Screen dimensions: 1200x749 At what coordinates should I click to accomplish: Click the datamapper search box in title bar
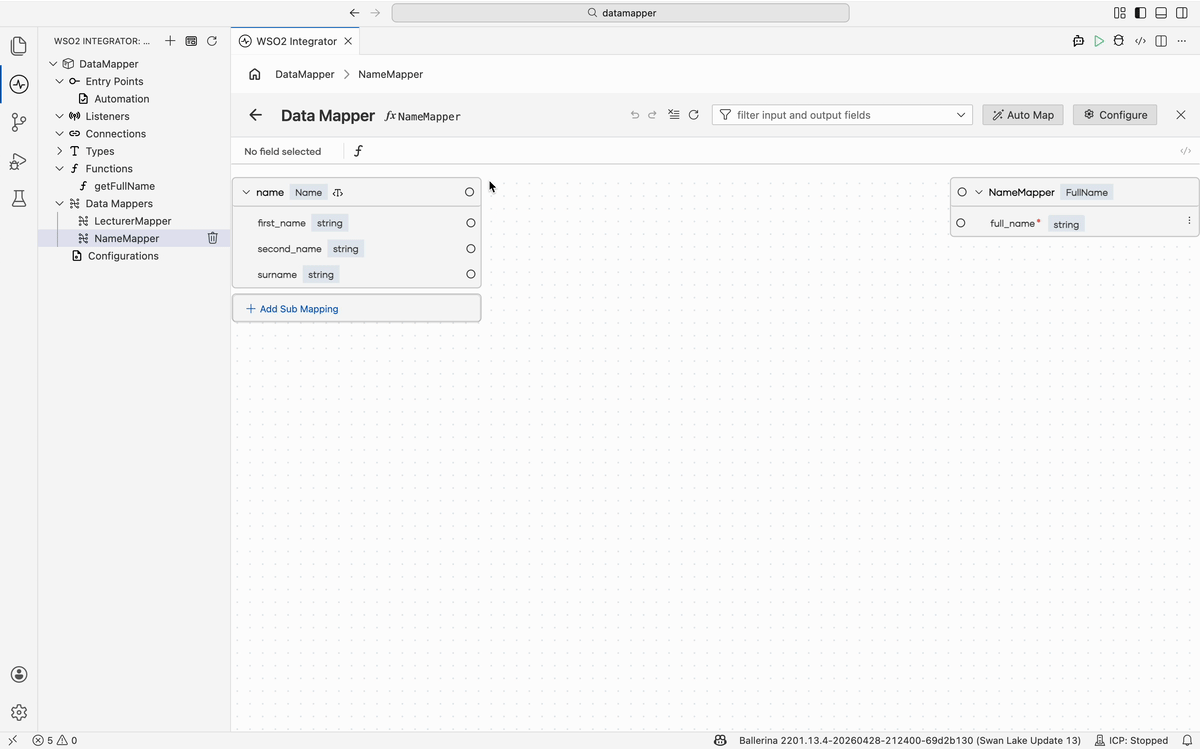(x=620, y=13)
